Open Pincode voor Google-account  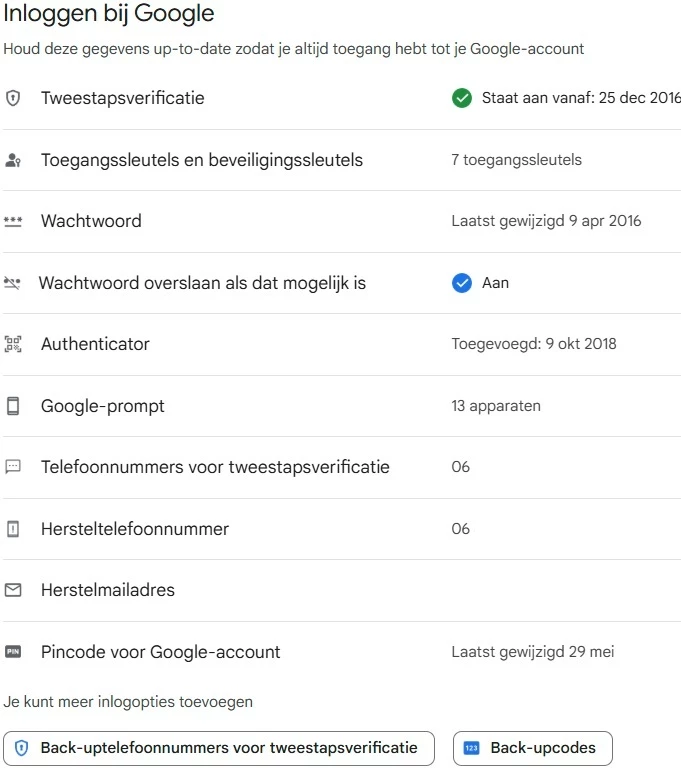click(160, 652)
